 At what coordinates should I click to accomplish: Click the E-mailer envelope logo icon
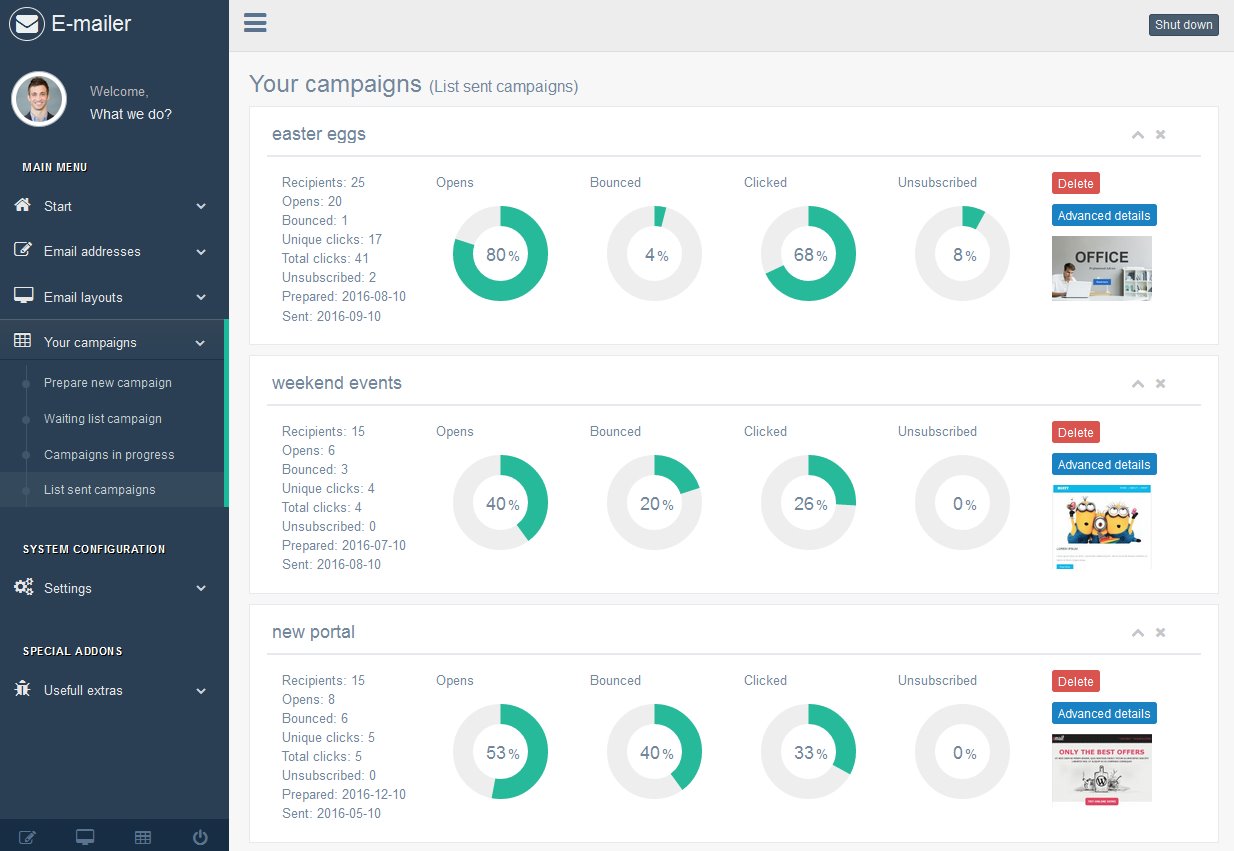[27, 24]
